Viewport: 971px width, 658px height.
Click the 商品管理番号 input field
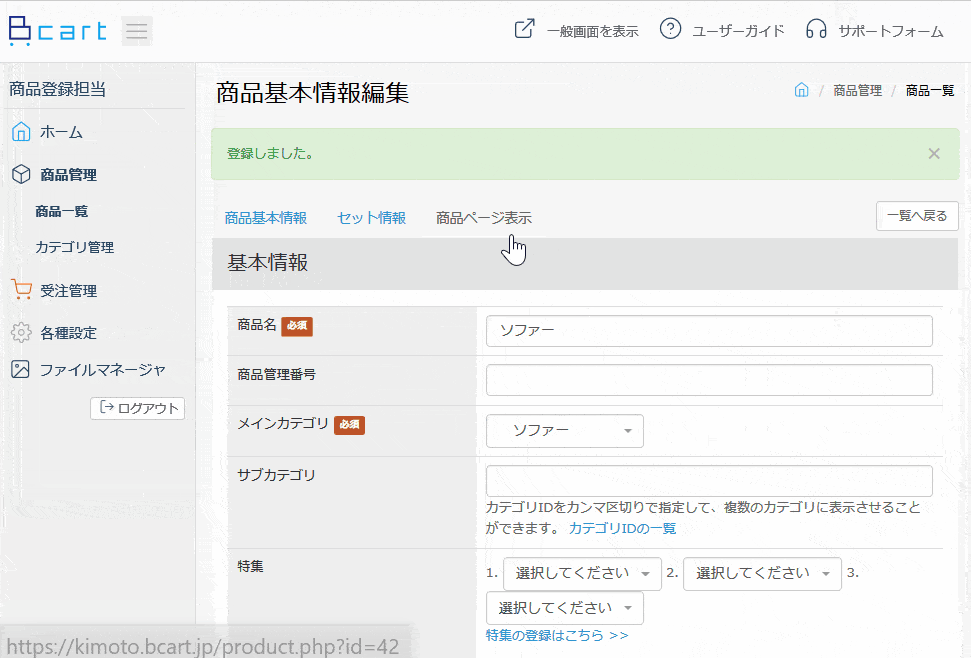click(709, 380)
